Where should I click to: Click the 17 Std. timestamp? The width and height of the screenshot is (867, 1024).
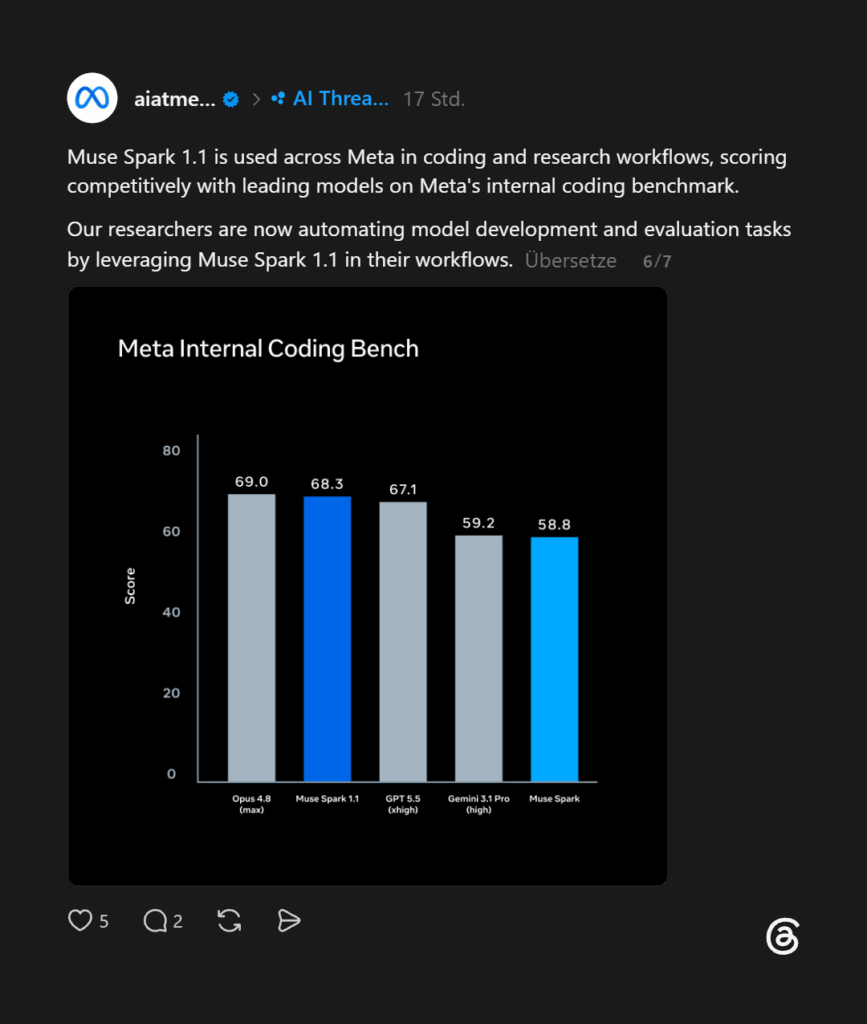(434, 99)
